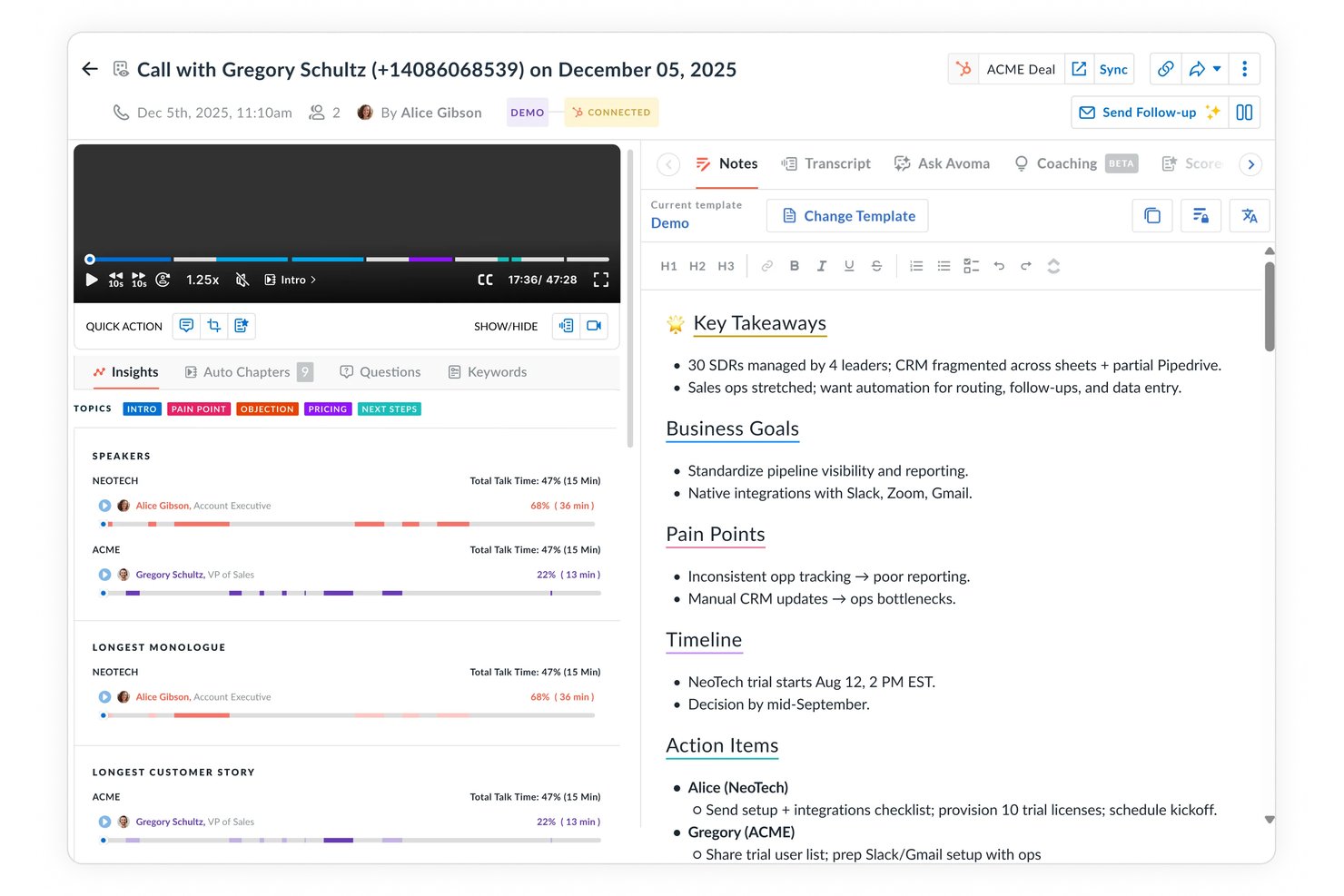Play the call recording
Image resolution: width=1344 pixels, height=896 pixels.
pos(92,280)
